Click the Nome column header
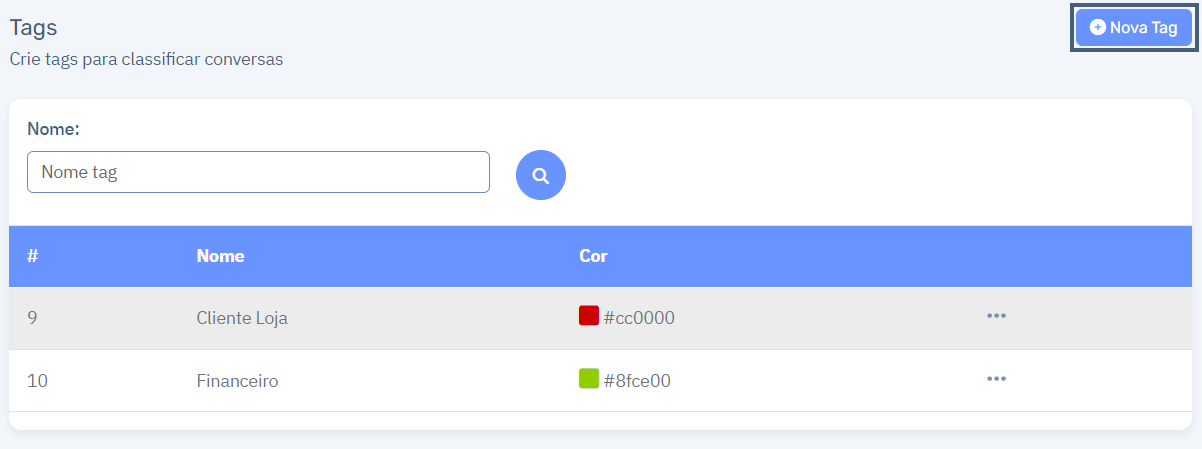The width and height of the screenshot is (1202, 449). (221, 256)
